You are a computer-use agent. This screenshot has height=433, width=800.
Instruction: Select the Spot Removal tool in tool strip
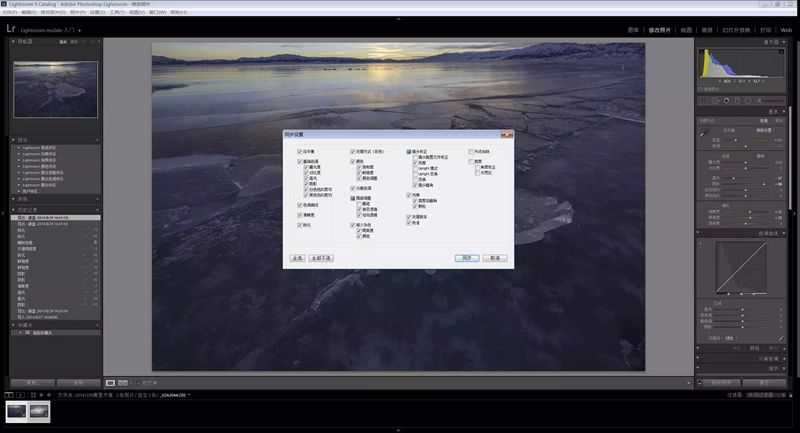click(x=727, y=100)
